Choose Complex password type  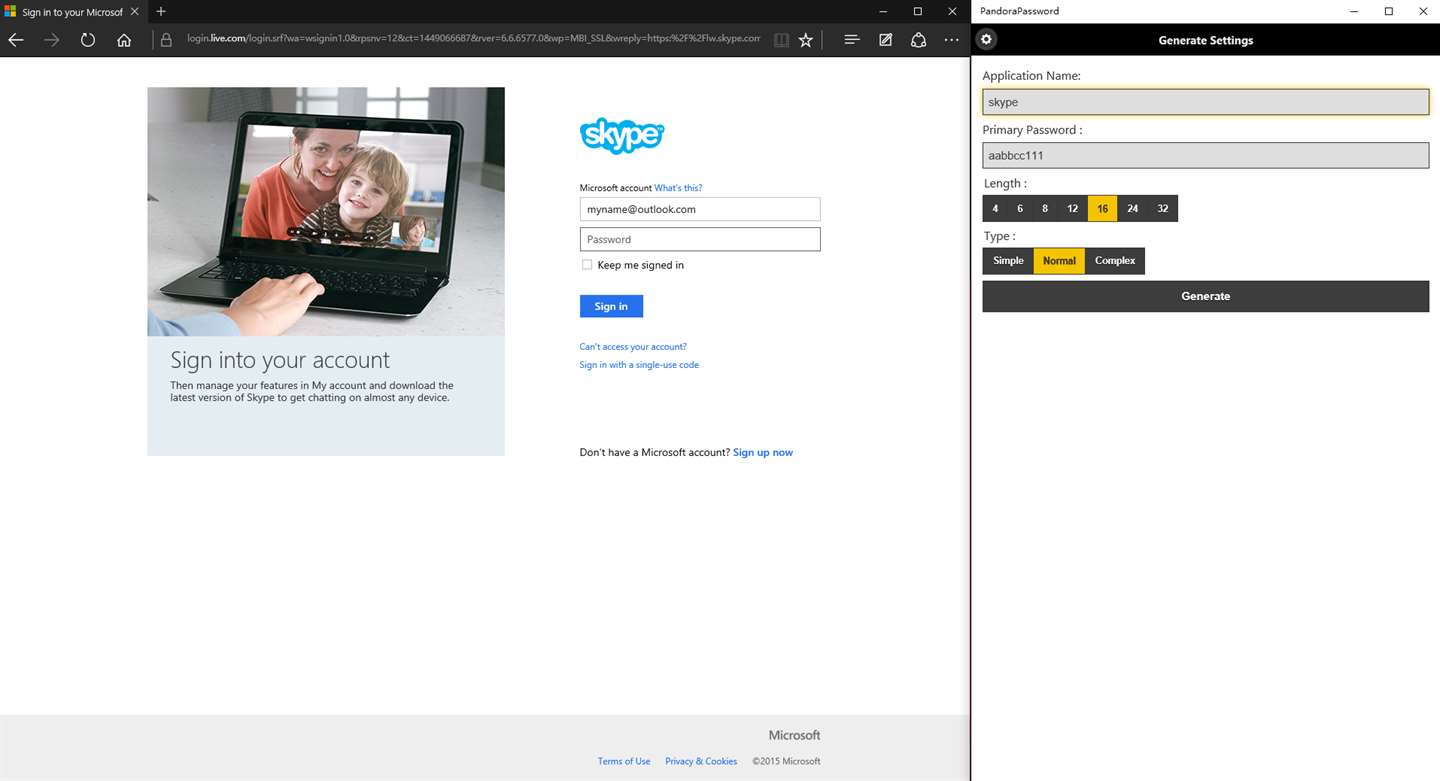(x=1115, y=261)
